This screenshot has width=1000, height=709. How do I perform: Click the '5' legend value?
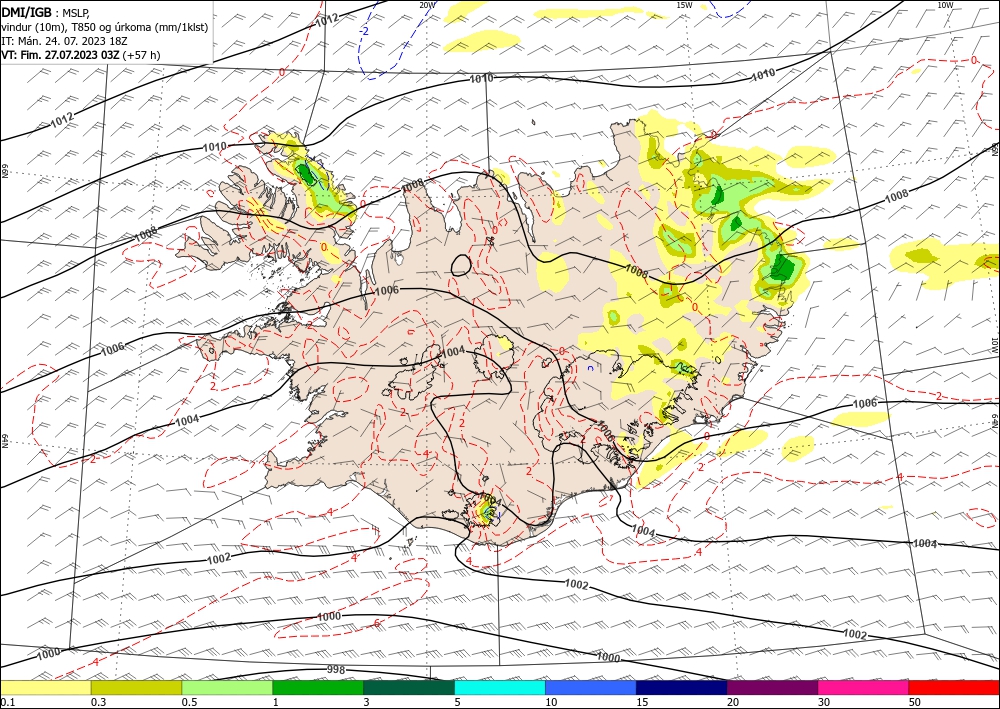(x=457, y=702)
